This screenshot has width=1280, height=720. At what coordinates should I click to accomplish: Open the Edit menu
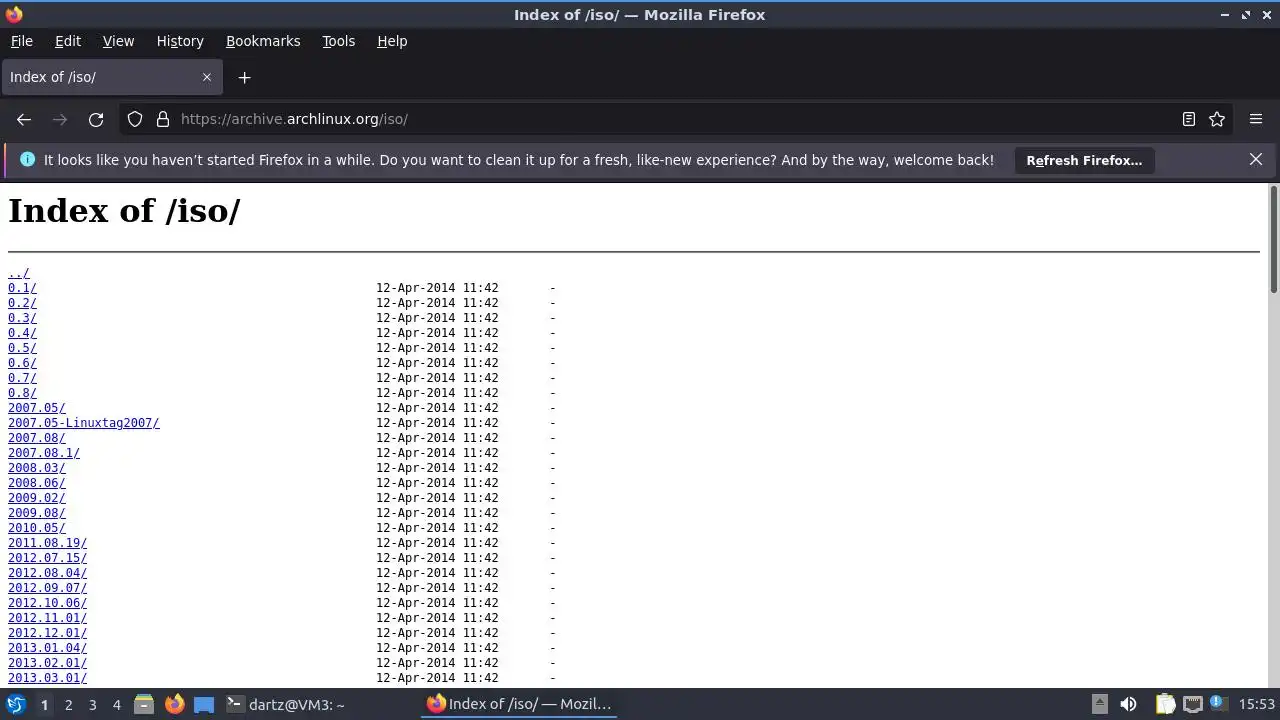tap(68, 41)
